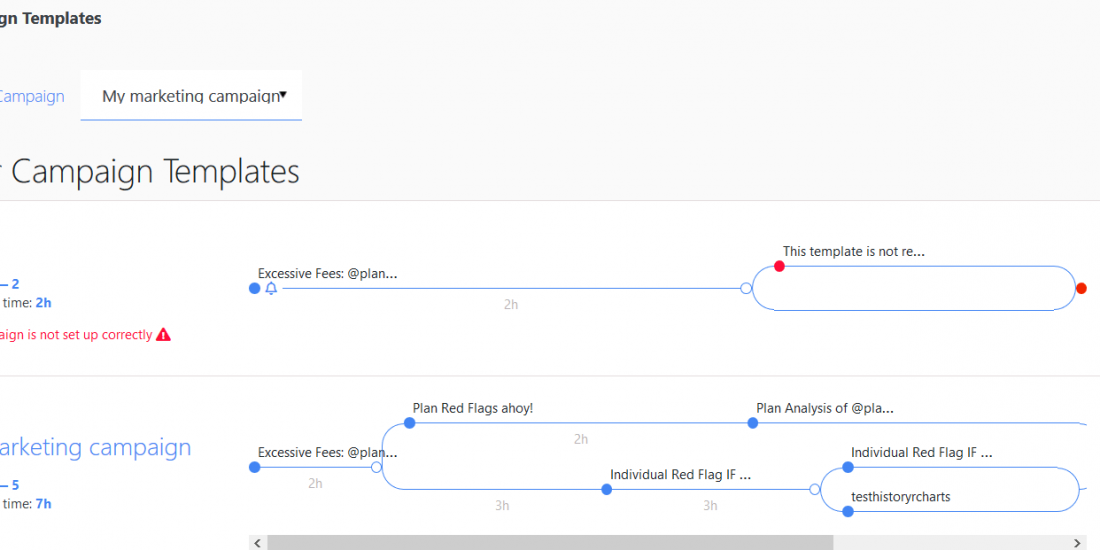The width and height of the screenshot is (1100, 550).
Task: Select the 'Plan Analysis of @pla...' node dot
Action: pos(753,423)
